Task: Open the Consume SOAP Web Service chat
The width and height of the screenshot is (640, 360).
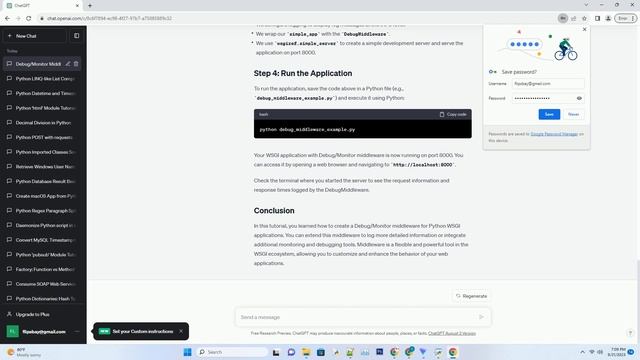Action: point(42,284)
